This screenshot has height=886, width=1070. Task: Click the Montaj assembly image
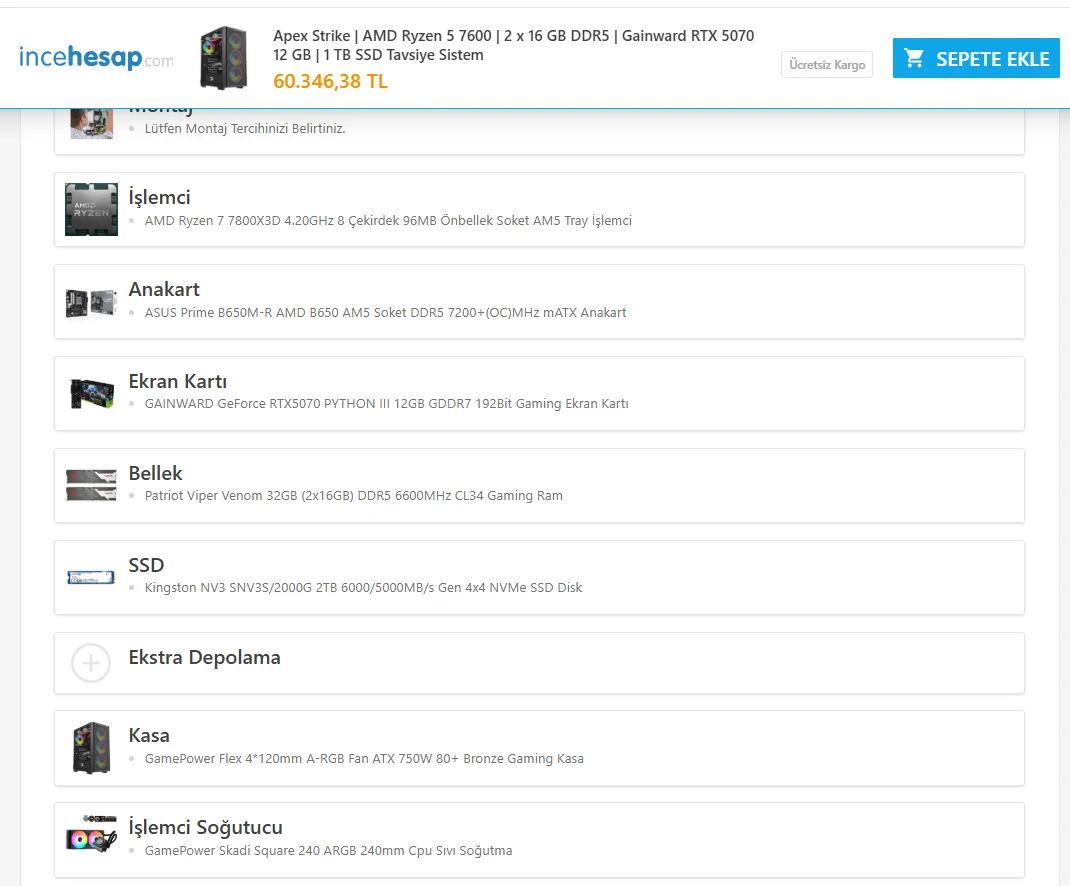tap(91, 124)
